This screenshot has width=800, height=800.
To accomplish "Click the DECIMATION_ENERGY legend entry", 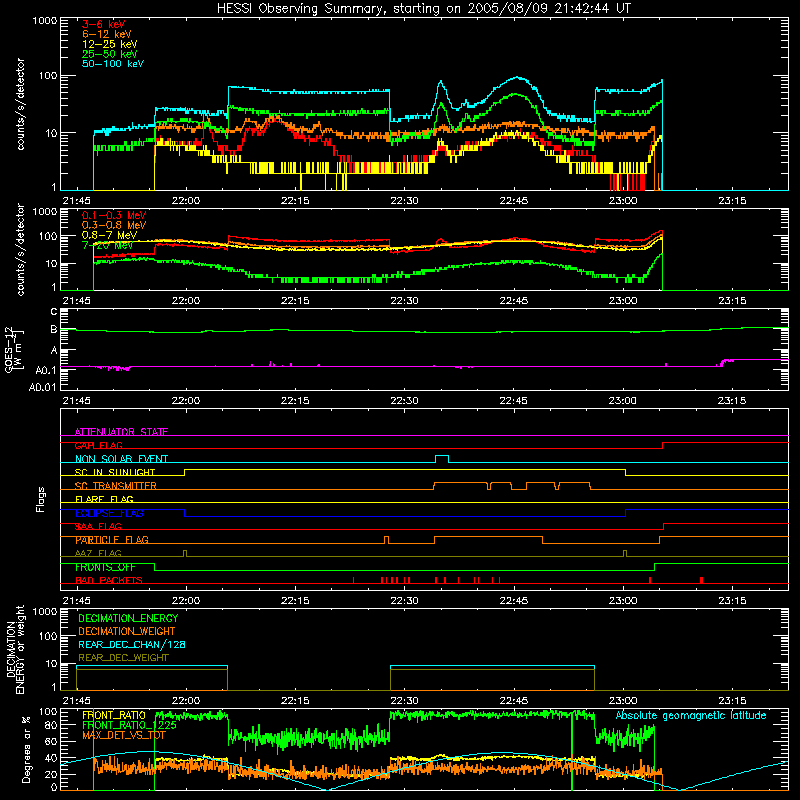I will 128,618.
